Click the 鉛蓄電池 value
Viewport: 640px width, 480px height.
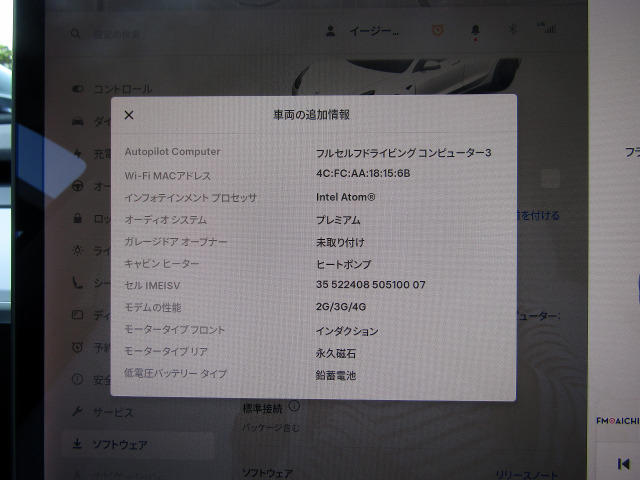click(336, 375)
